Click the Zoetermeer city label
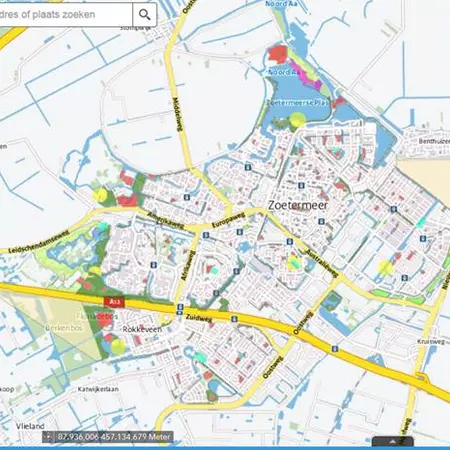Image resolution: width=450 pixels, height=450 pixels. (x=298, y=205)
